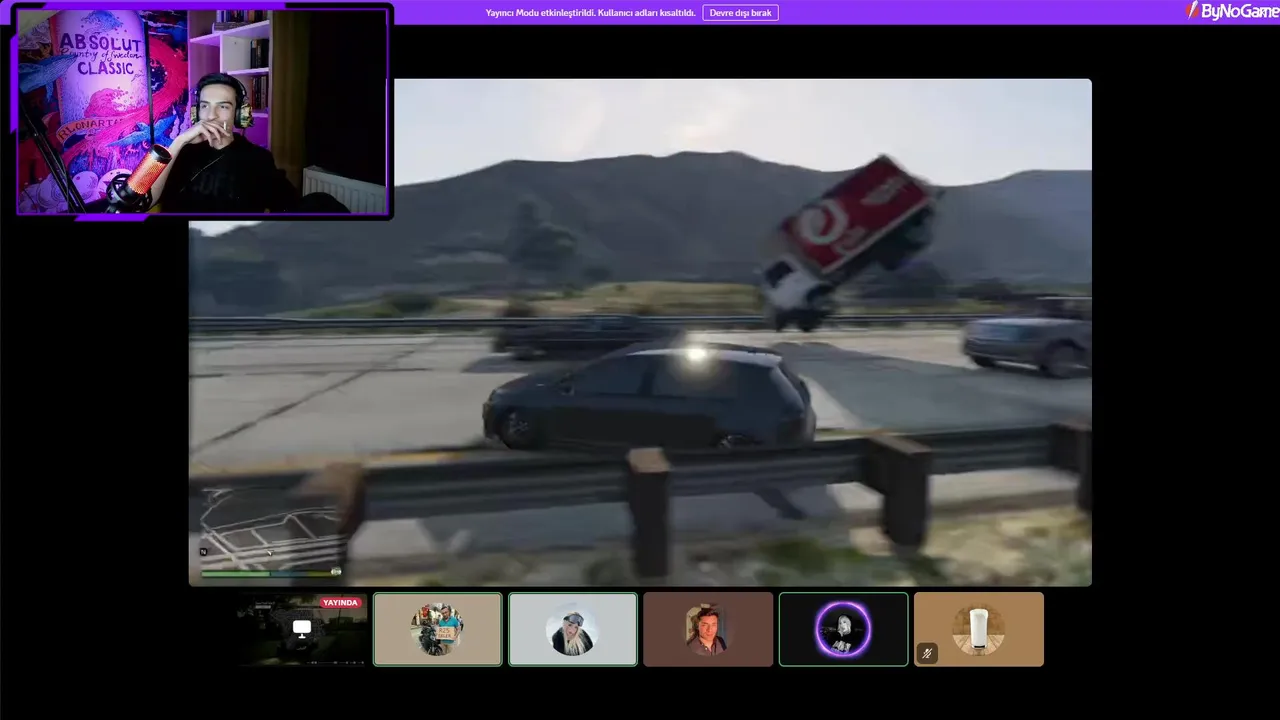Click the 'Yayıncı Modu etkinleştirildi' notice text
The height and width of the screenshot is (720, 1280).
[x=590, y=13]
